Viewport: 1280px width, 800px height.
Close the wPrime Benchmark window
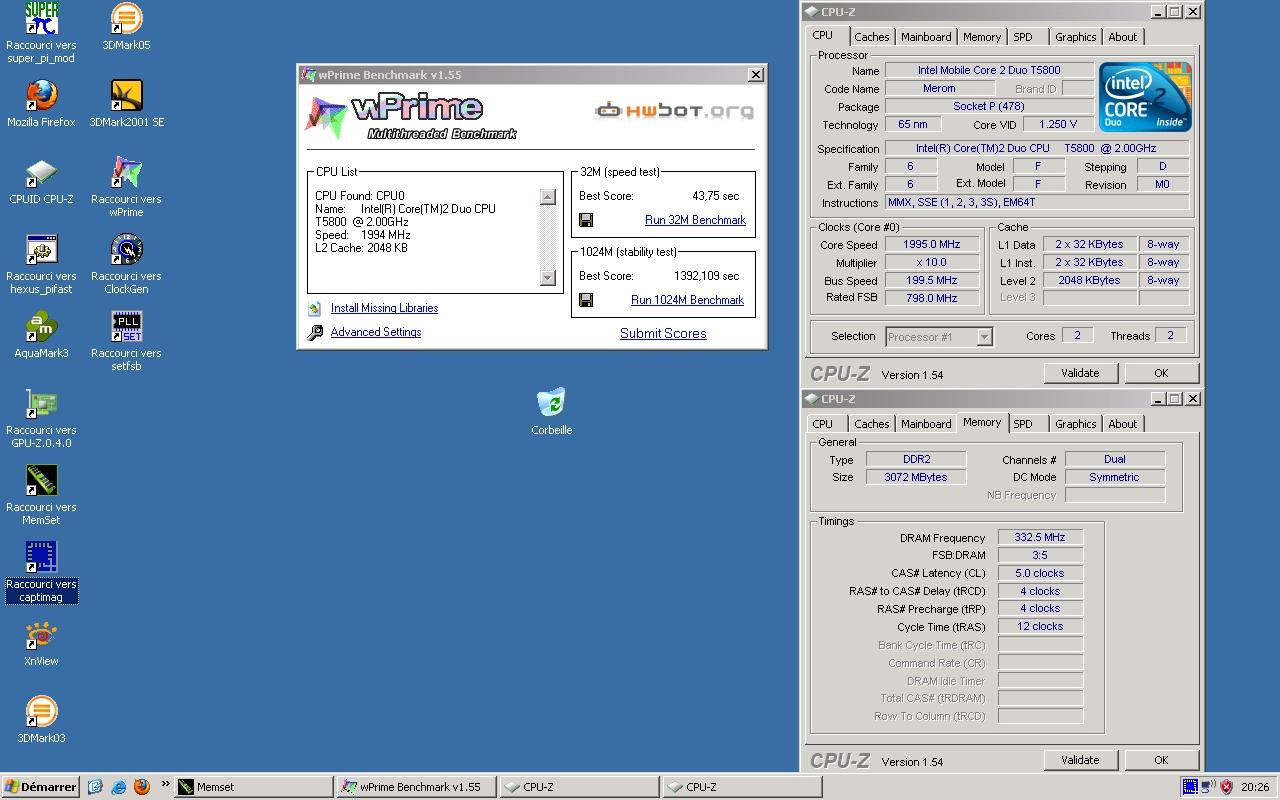[x=756, y=74]
